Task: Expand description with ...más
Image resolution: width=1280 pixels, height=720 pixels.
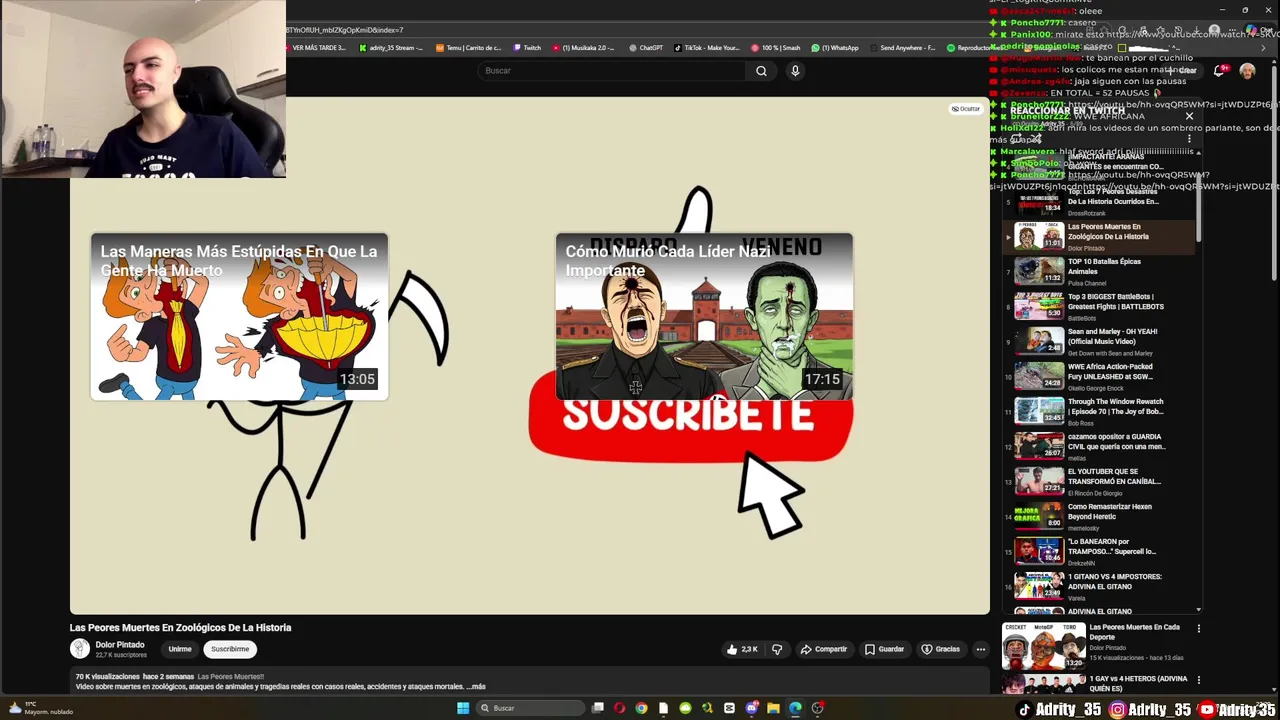Action: (476, 687)
